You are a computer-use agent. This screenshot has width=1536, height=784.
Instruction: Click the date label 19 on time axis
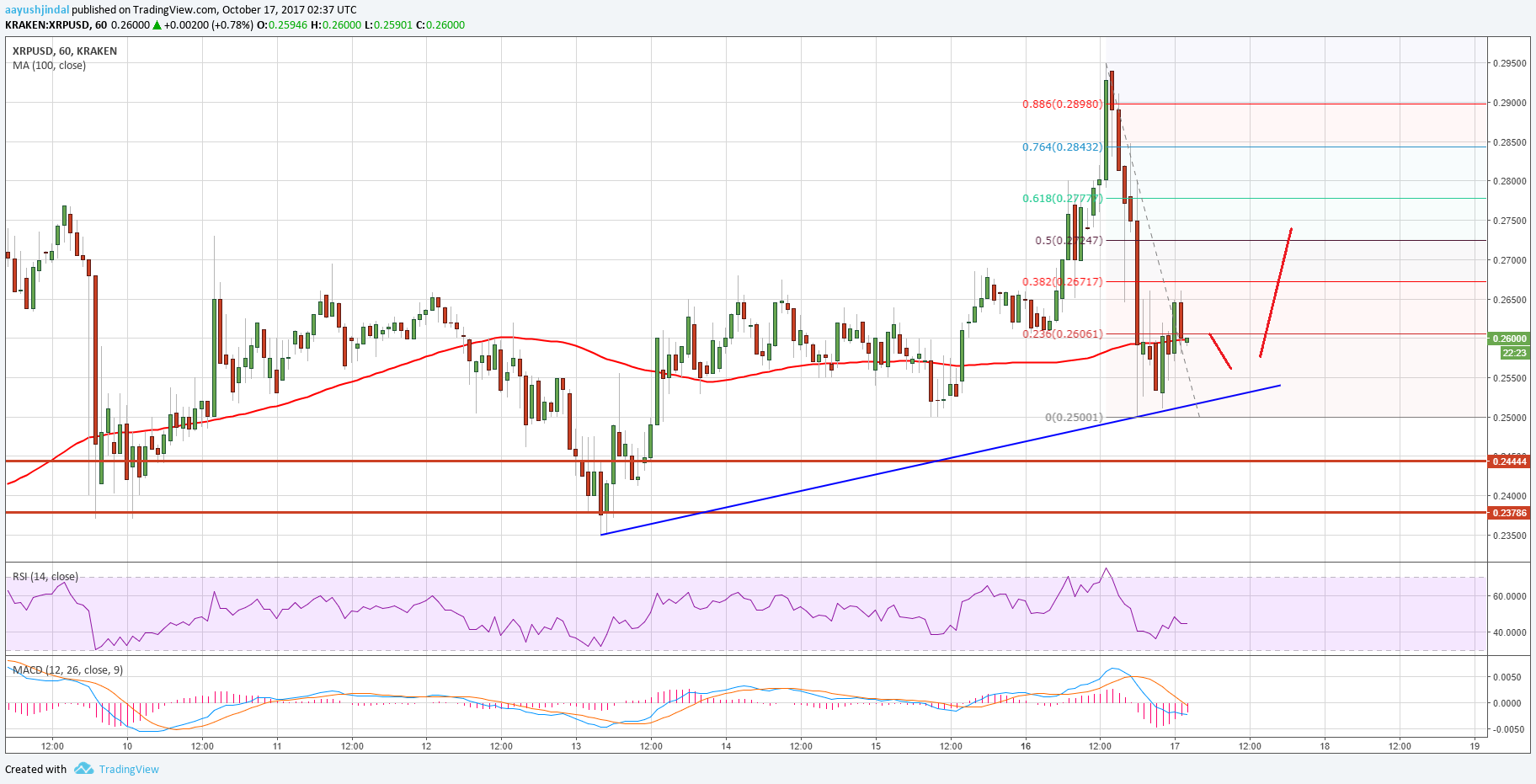pos(1475,746)
